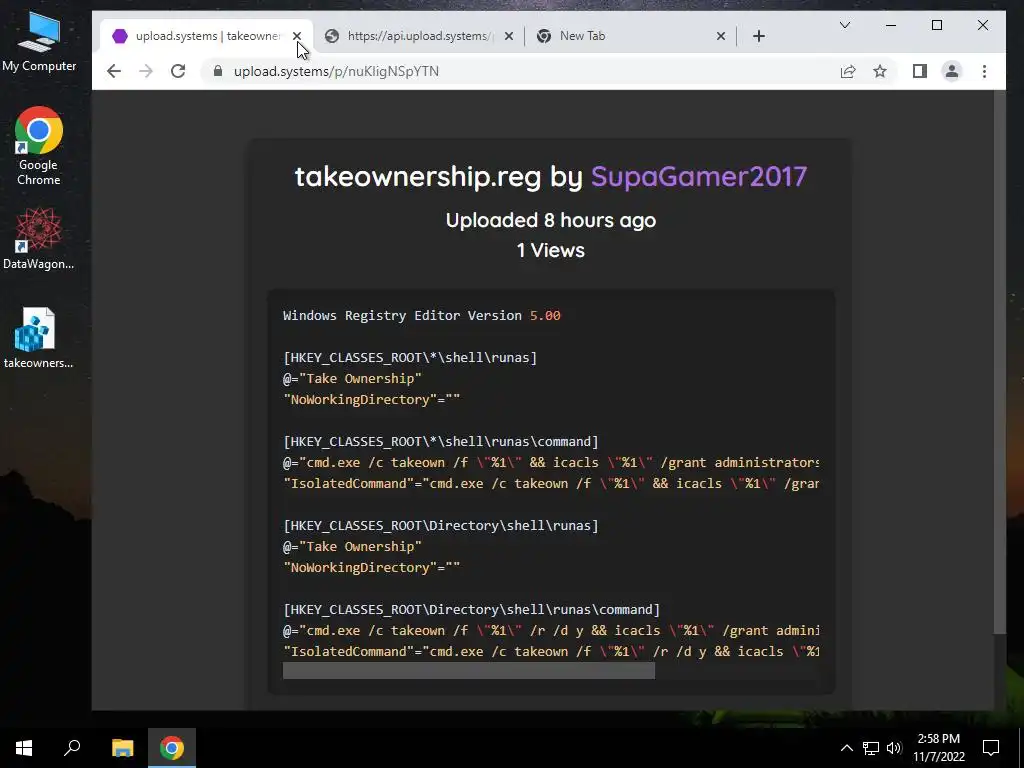Select the takeownership reg file on desktop
1024x768 pixels.
[39, 338]
